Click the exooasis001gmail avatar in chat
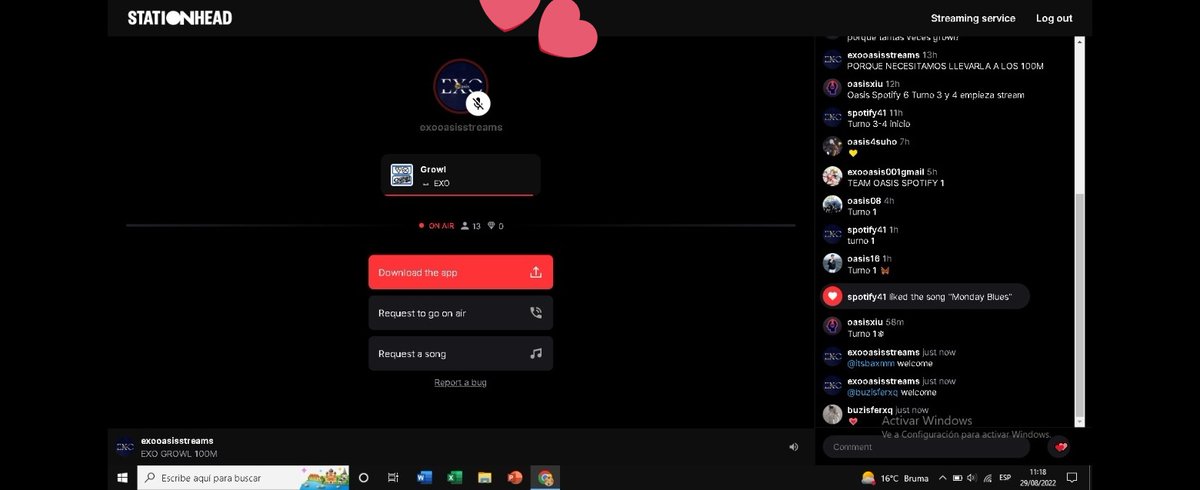 [832, 176]
